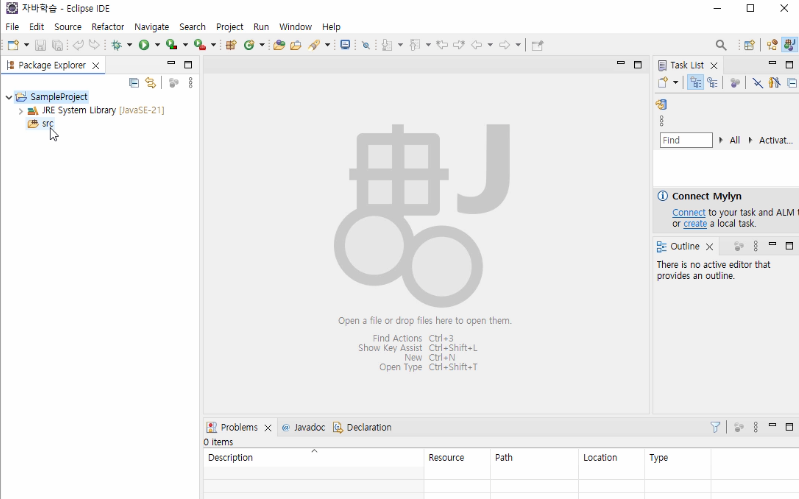Open Coverage dropdown arrow
The image size is (799, 499).
click(185, 45)
